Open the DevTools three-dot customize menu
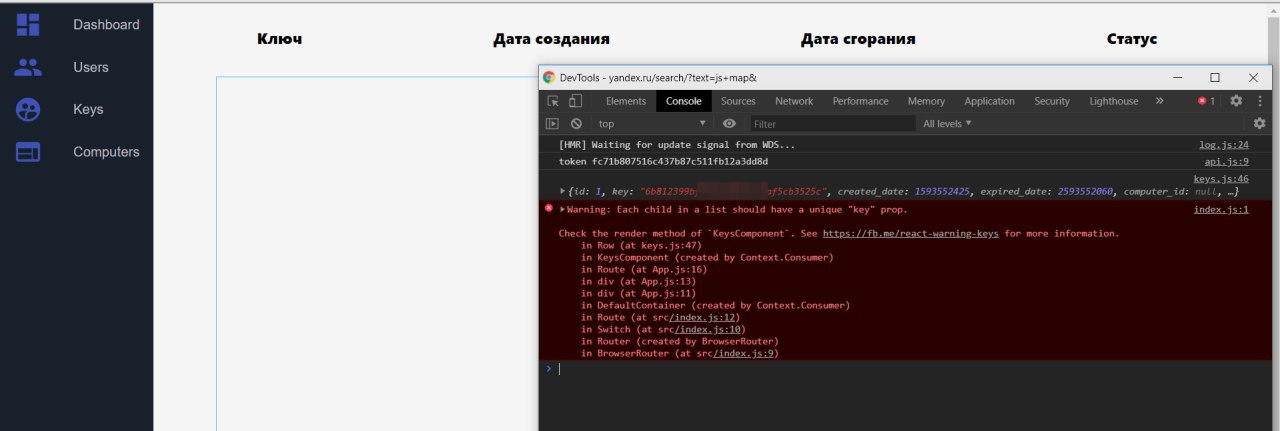The height and width of the screenshot is (431, 1280). coord(1259,101)
